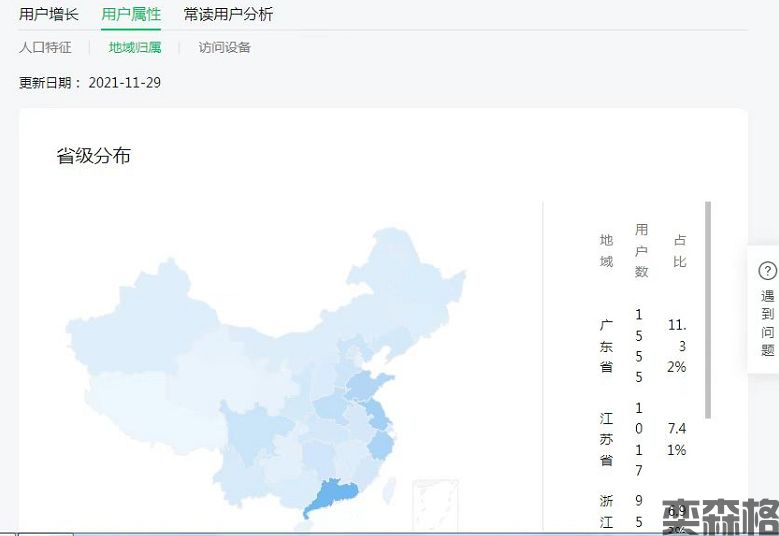The height and width of the screenshot is (536, 779).
Task: Select the 地域归属 sub-tab
Action: (x=135, y=47)
